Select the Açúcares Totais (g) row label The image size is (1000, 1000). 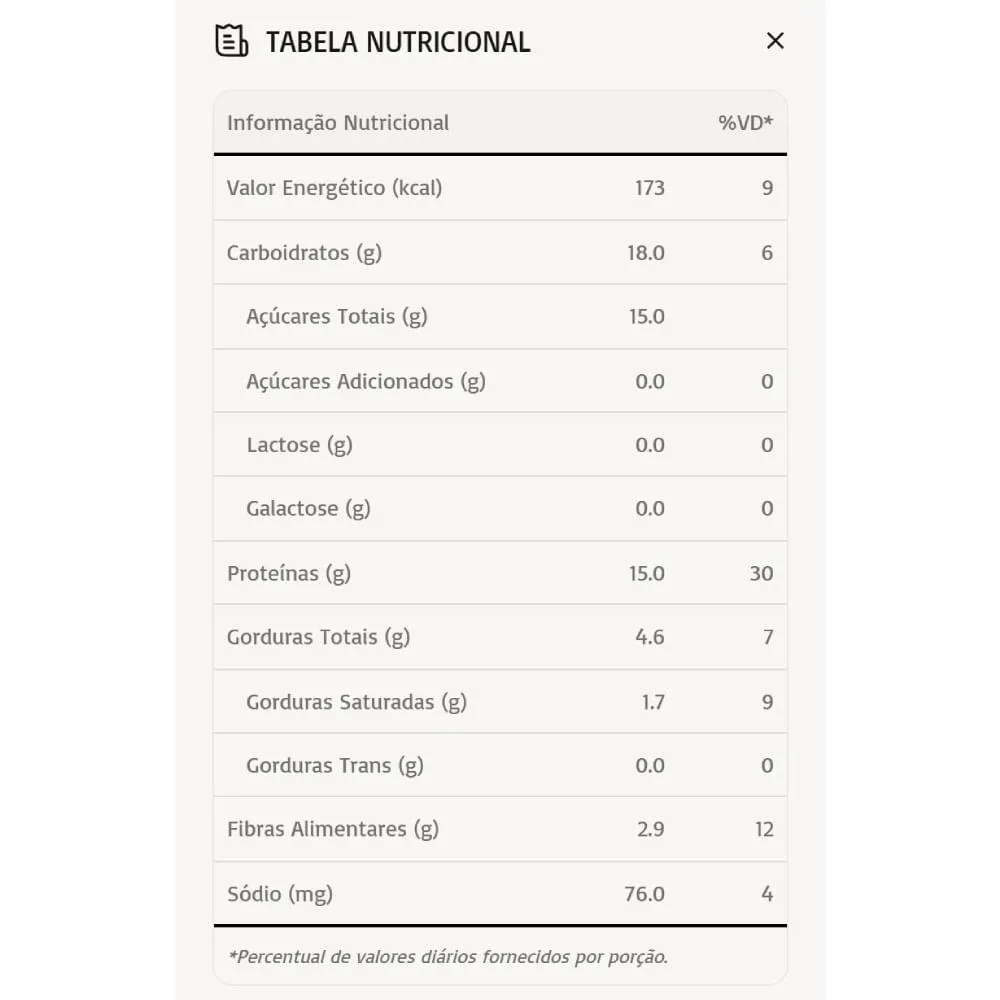[x=336, y=316]
